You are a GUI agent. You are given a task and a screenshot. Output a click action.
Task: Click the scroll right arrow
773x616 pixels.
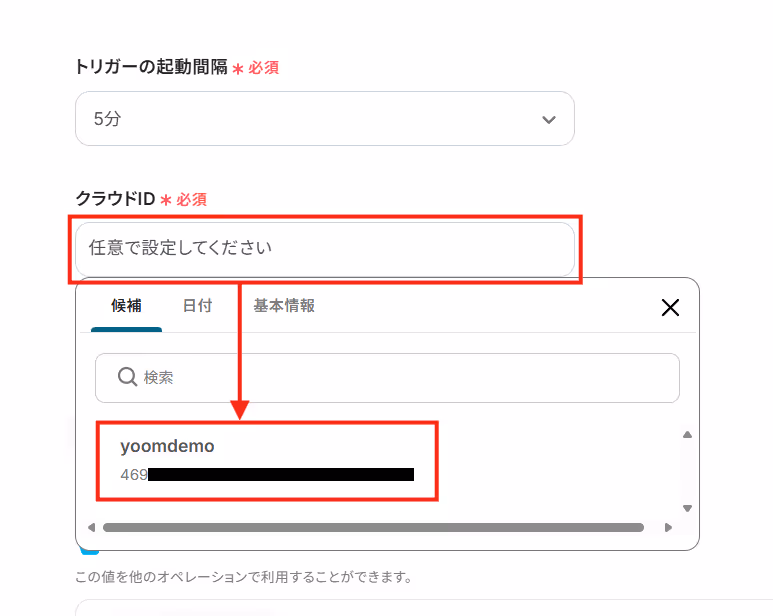[668, 527]
